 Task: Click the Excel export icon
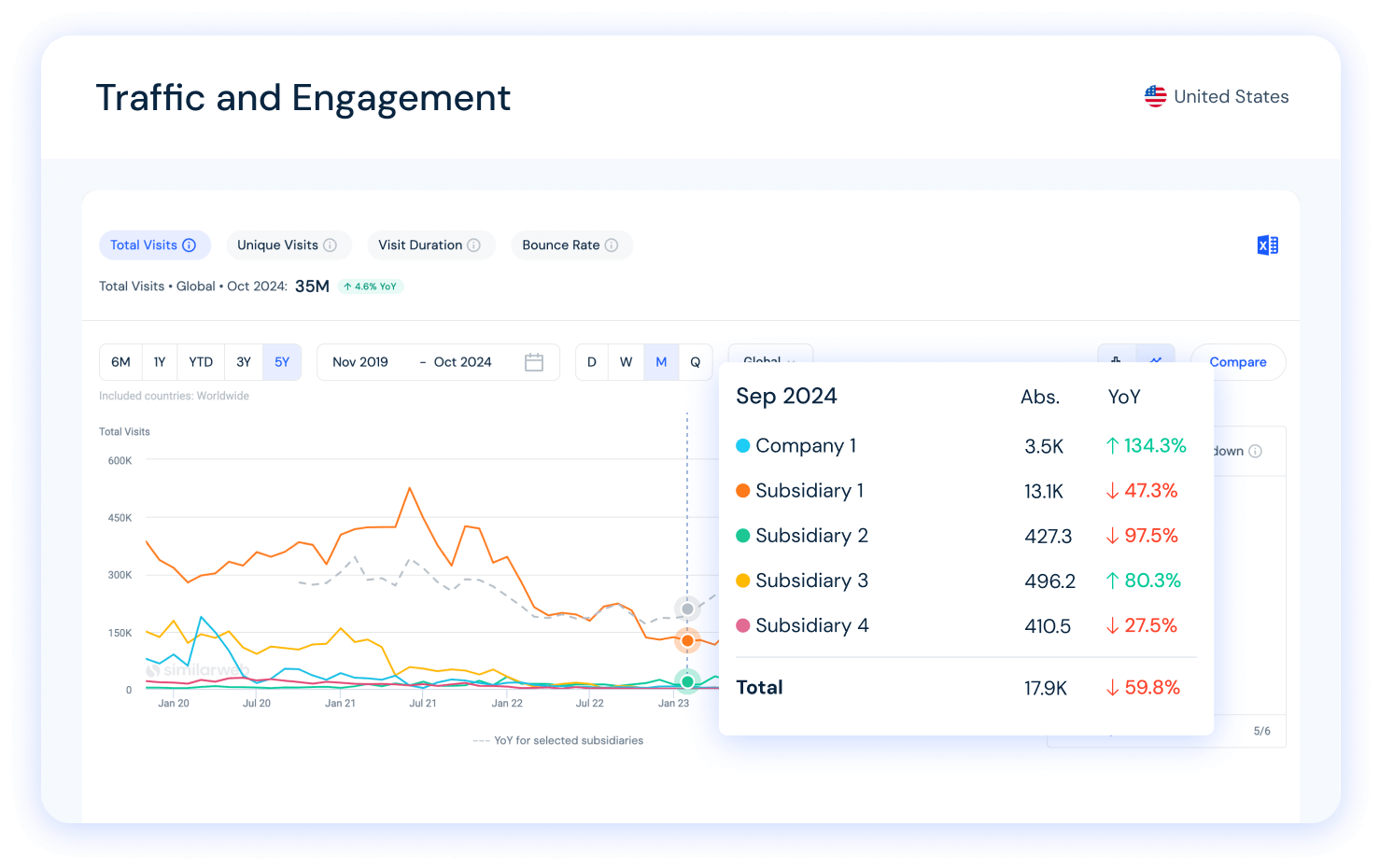click(1267, 245)
